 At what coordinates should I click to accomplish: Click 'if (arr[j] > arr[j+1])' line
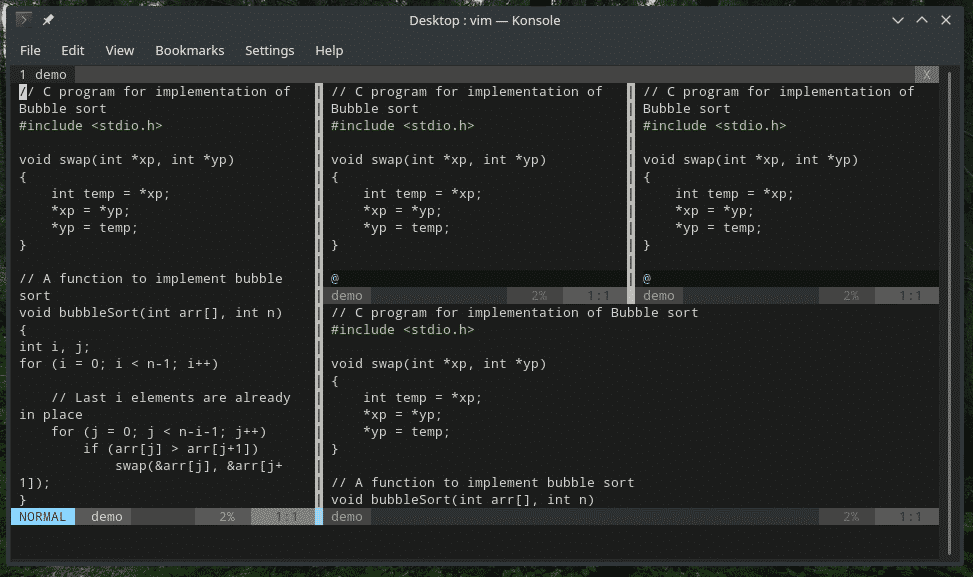171,449
